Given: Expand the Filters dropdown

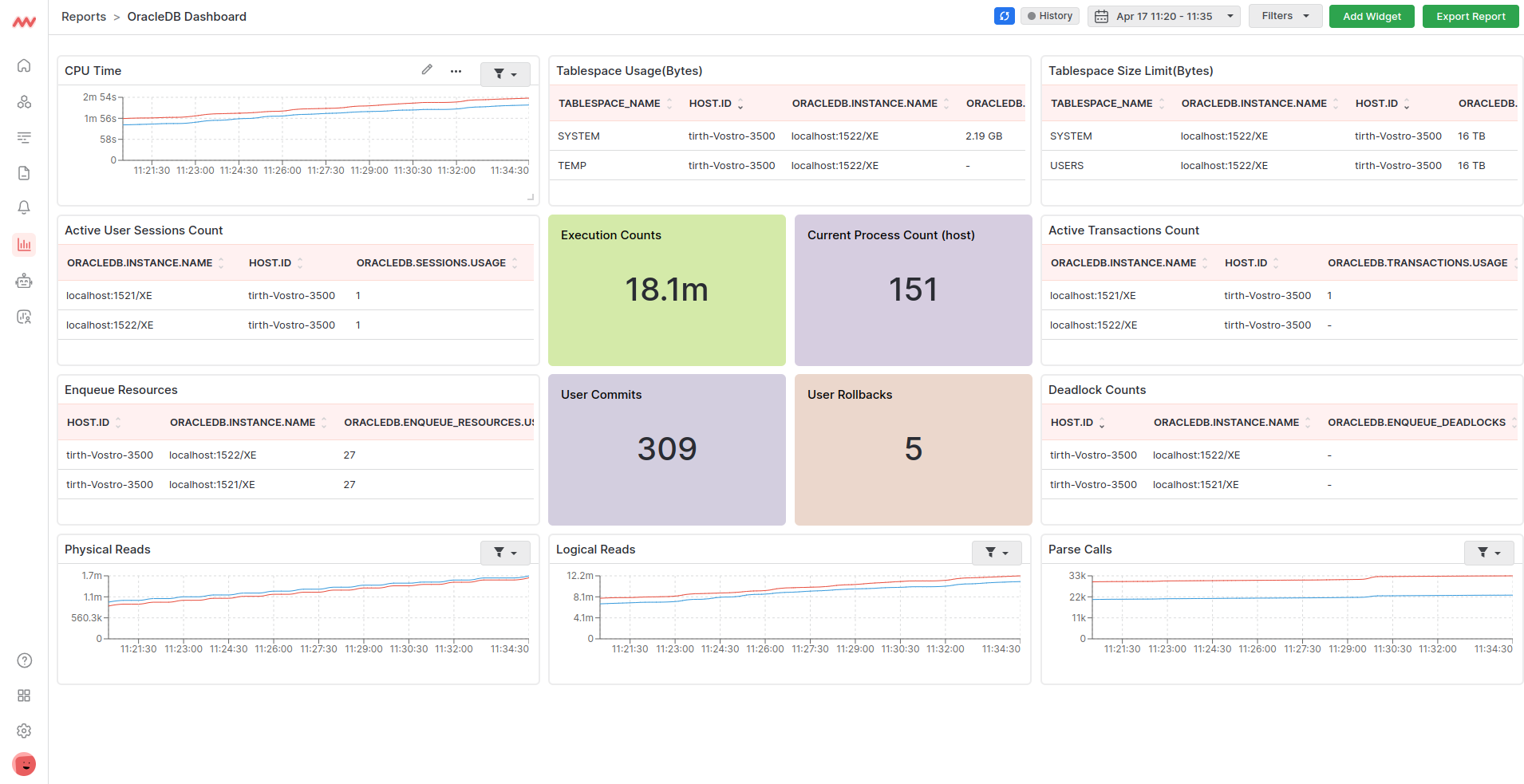Looking at the screenshot, I should (x=1285, y=16).
